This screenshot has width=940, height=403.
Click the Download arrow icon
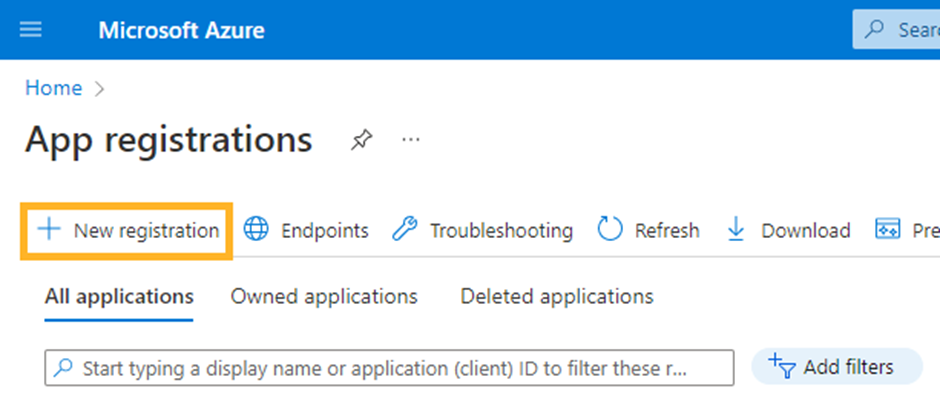(737, 230)
